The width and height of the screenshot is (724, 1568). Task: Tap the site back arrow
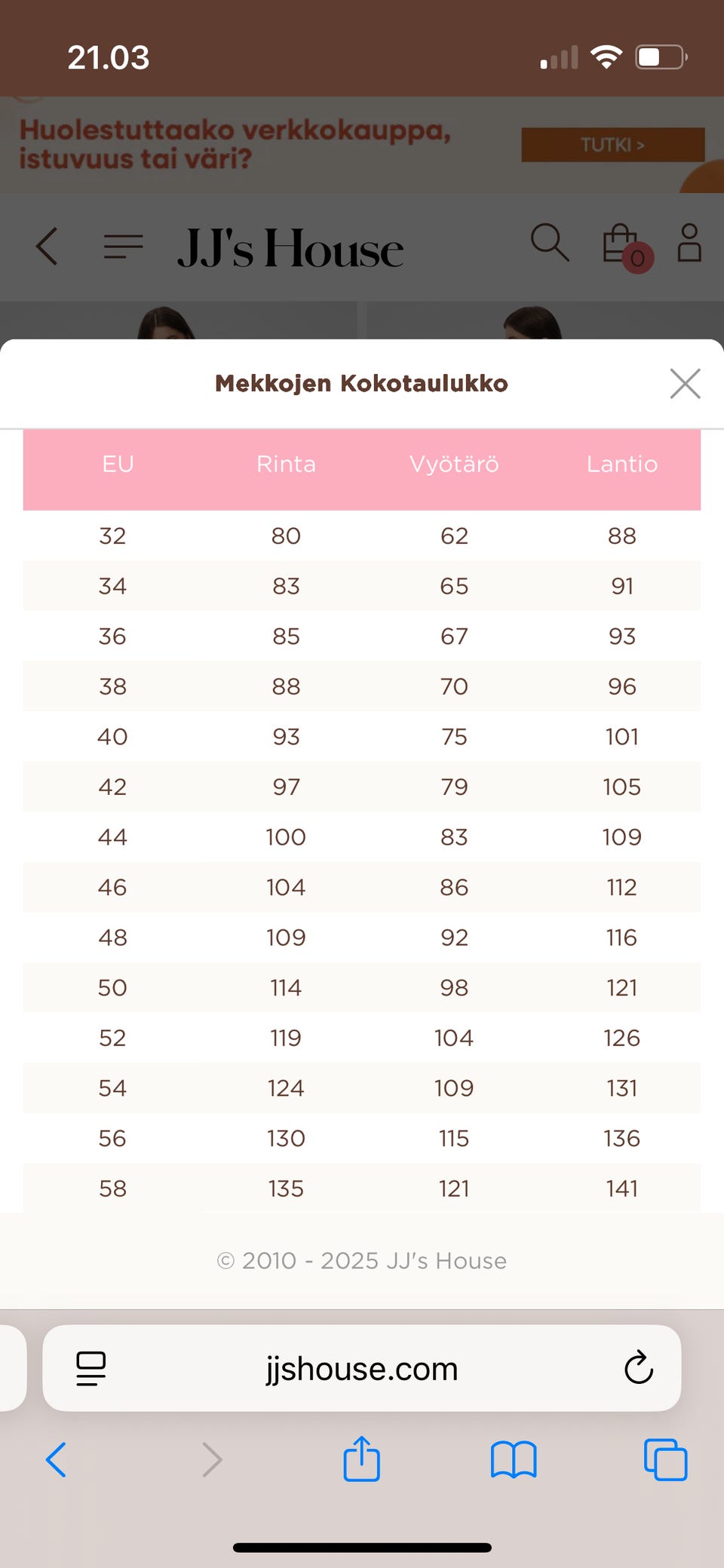tap(48, 246)
